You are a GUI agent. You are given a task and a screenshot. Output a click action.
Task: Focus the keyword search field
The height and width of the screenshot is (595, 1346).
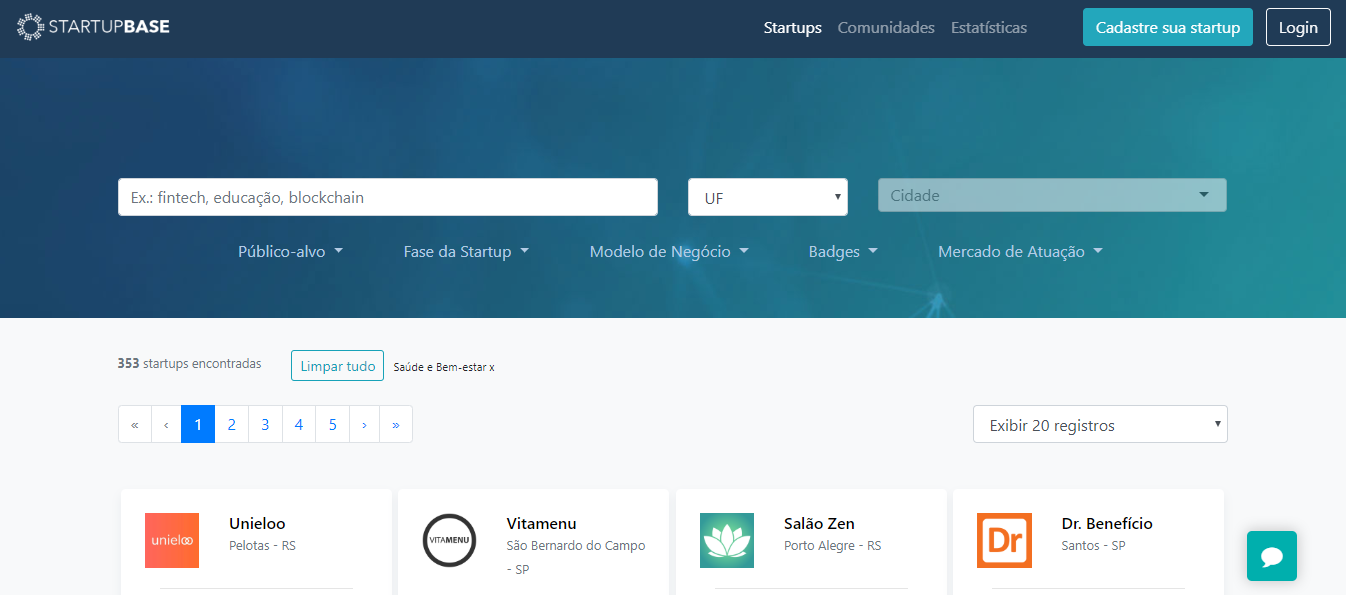(x=388, y=197)
